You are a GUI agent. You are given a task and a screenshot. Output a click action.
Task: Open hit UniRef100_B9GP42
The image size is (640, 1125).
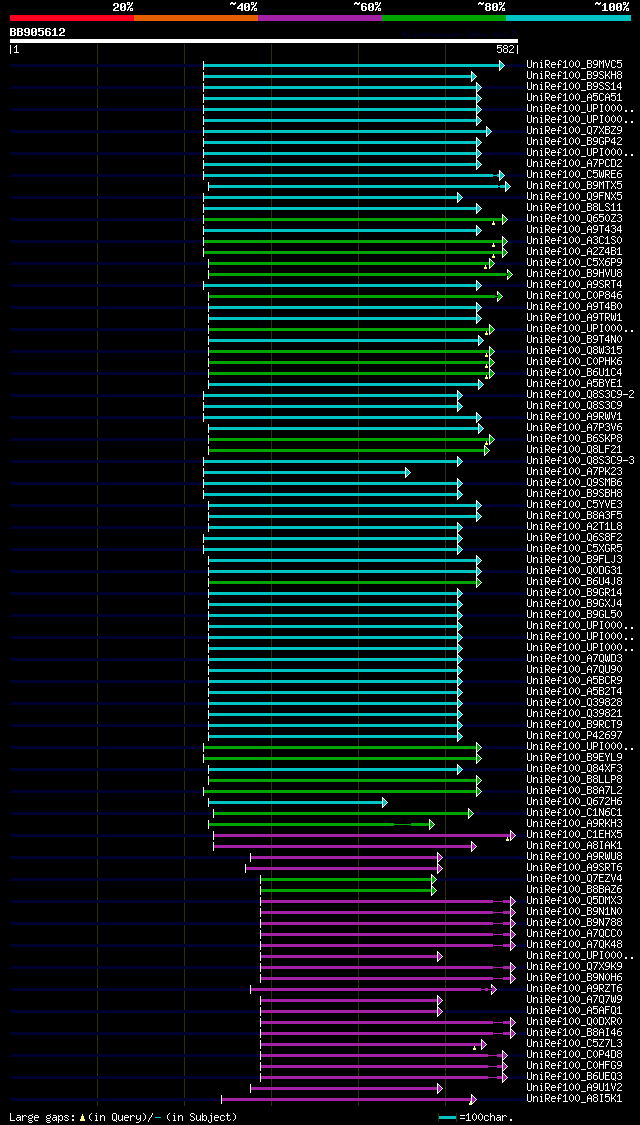(574, 141)
